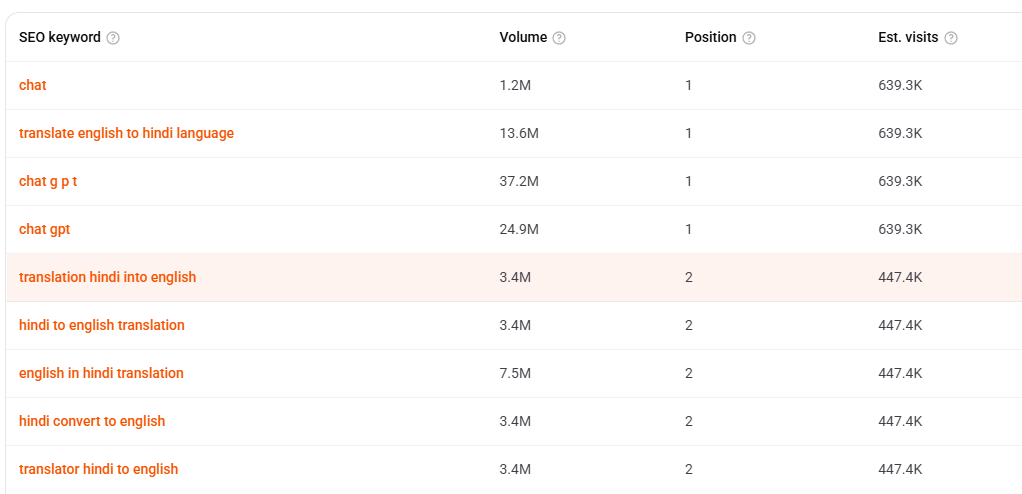Sort by the SEO keyword column header
The width and height of the screenshot is (1022, 494).
click(60, 38)
